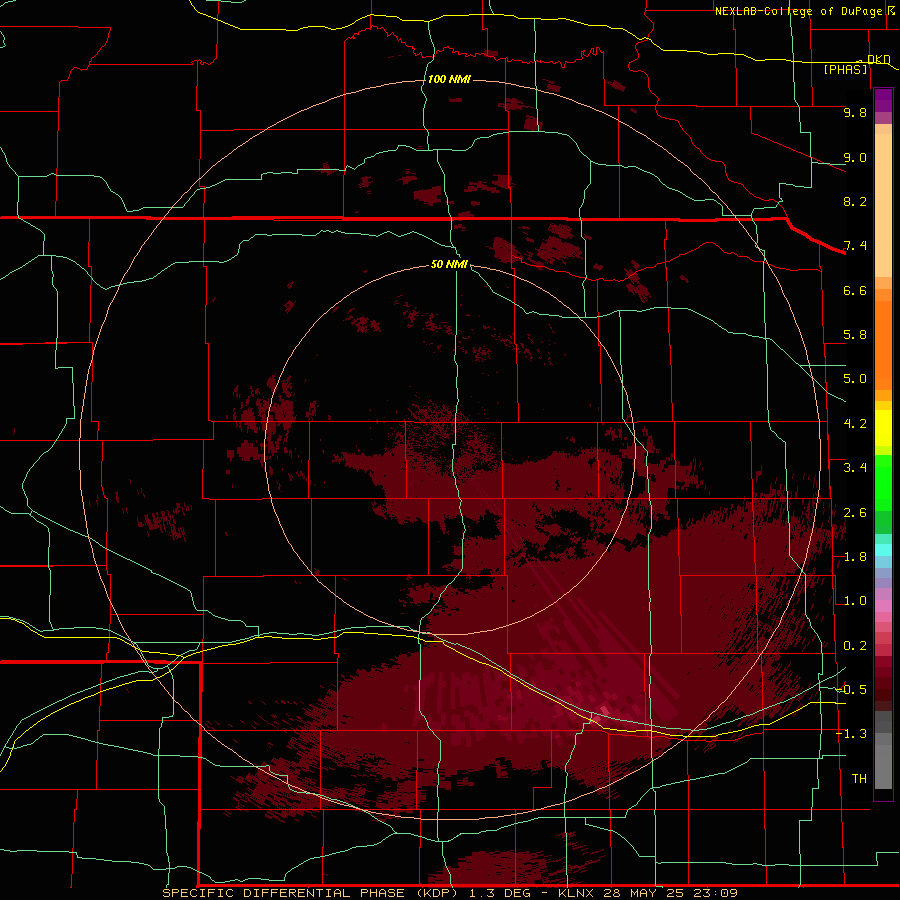Pick the bright yellow band on the scale
Screen dimensions: 900x900
tap(883, 428)
